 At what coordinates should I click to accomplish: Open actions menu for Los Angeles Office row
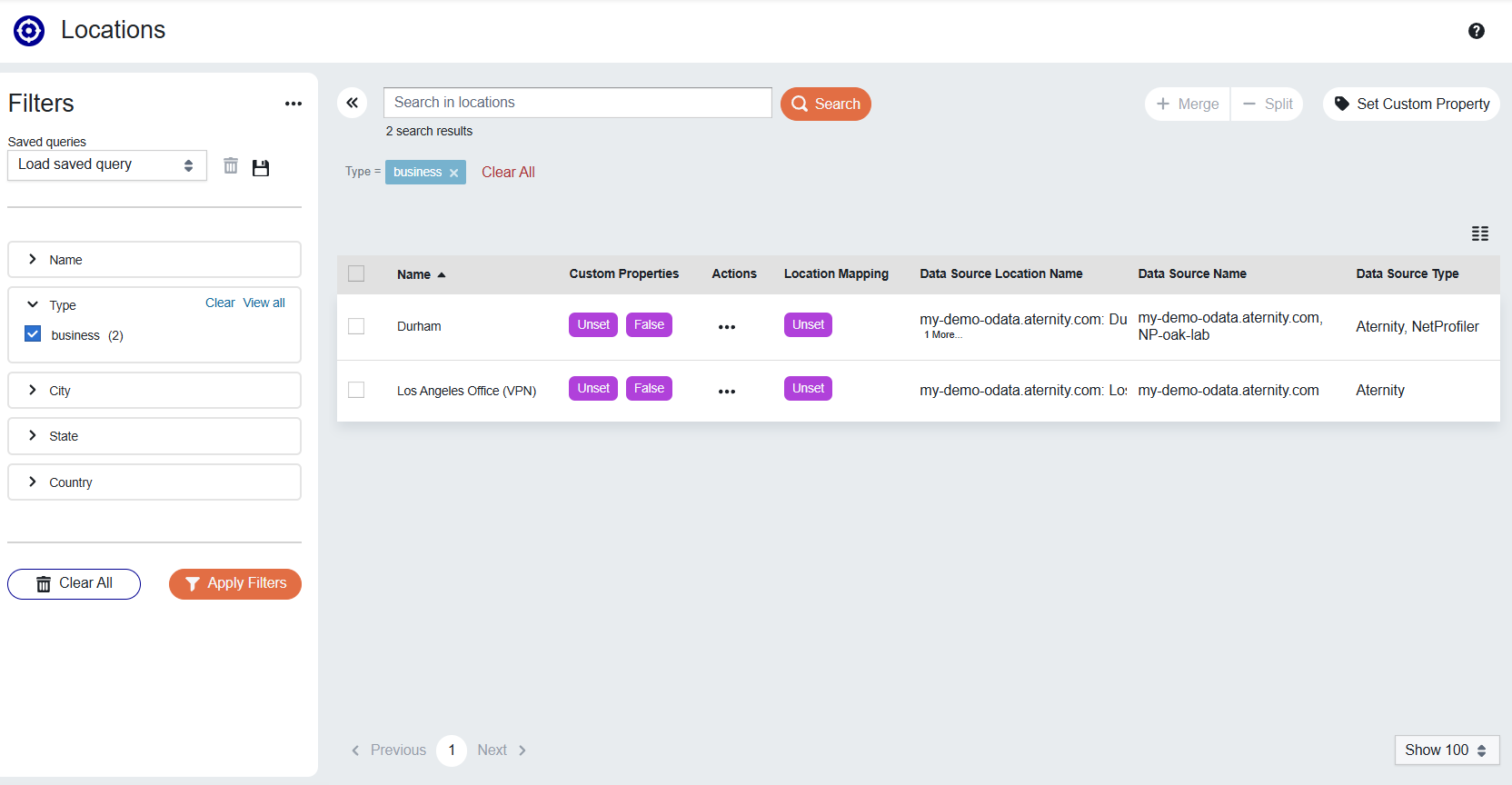726,392
